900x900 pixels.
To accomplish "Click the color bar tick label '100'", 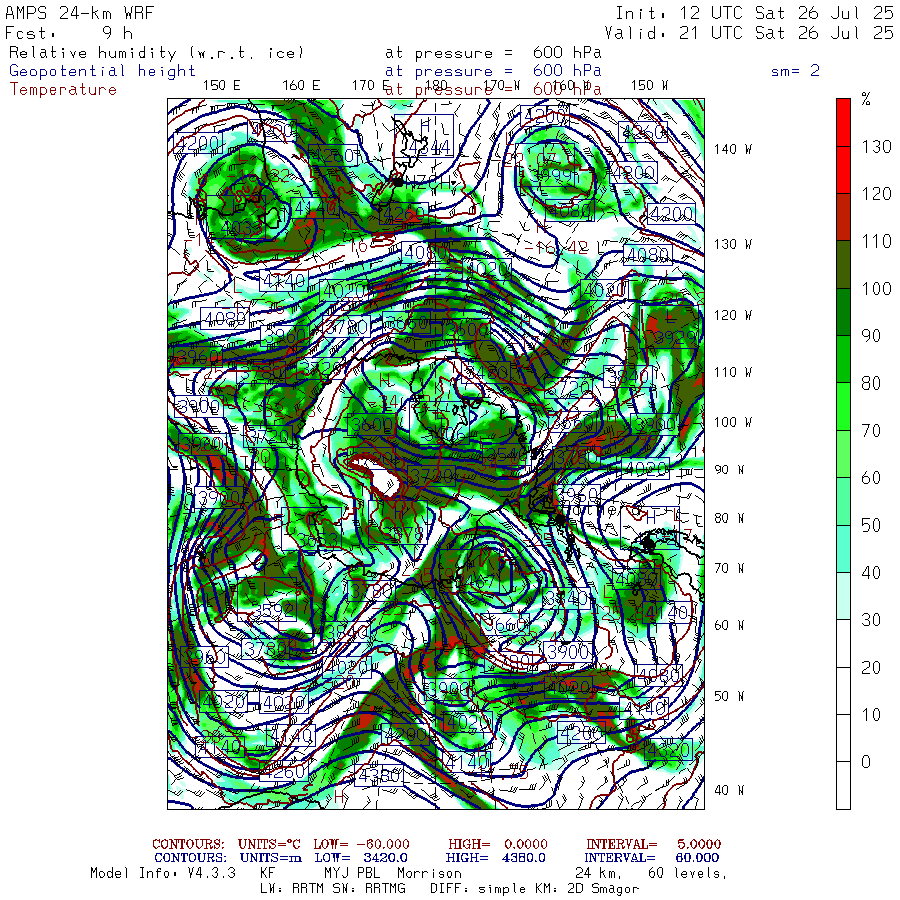I will click(x=876, y=288).
